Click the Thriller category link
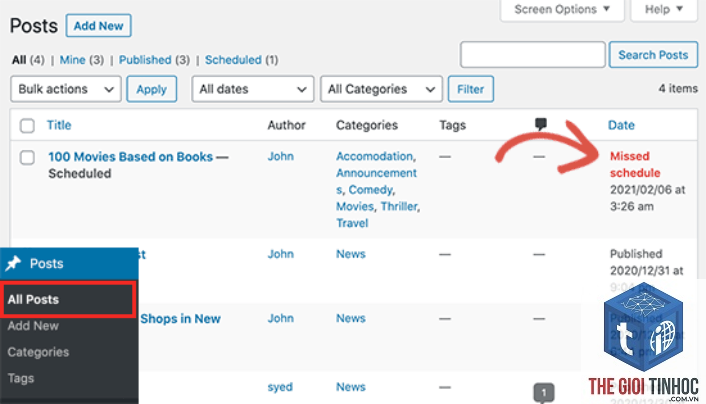 (x=399, y=206)
